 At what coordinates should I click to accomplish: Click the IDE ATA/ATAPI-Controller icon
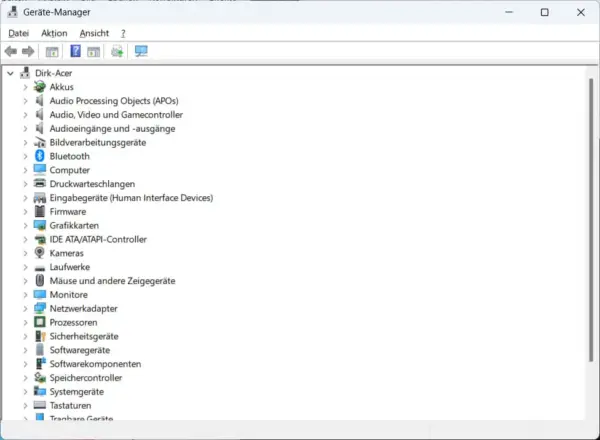(x=39, y=240)
